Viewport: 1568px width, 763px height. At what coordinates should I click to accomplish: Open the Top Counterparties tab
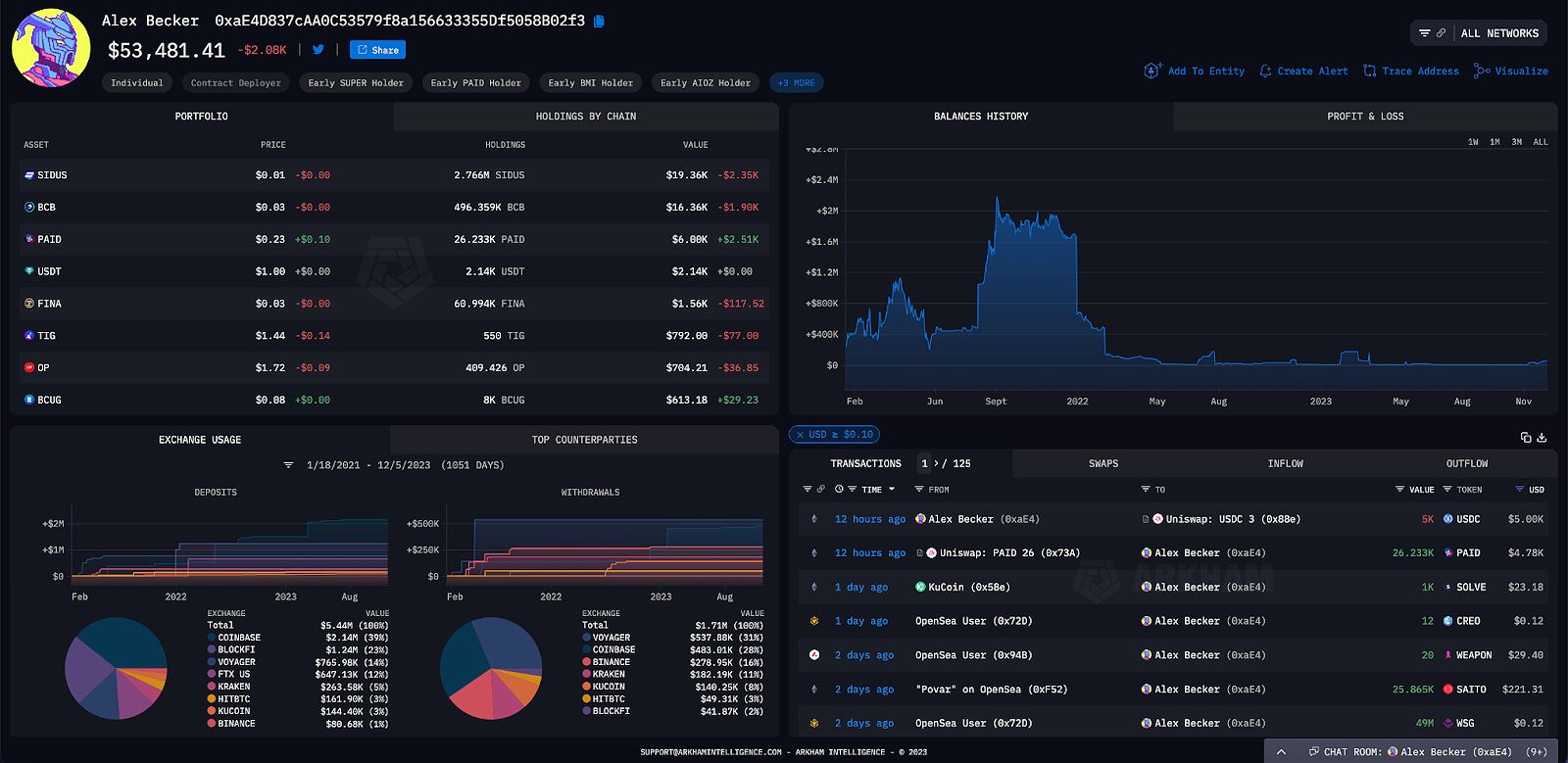(584, 440)
